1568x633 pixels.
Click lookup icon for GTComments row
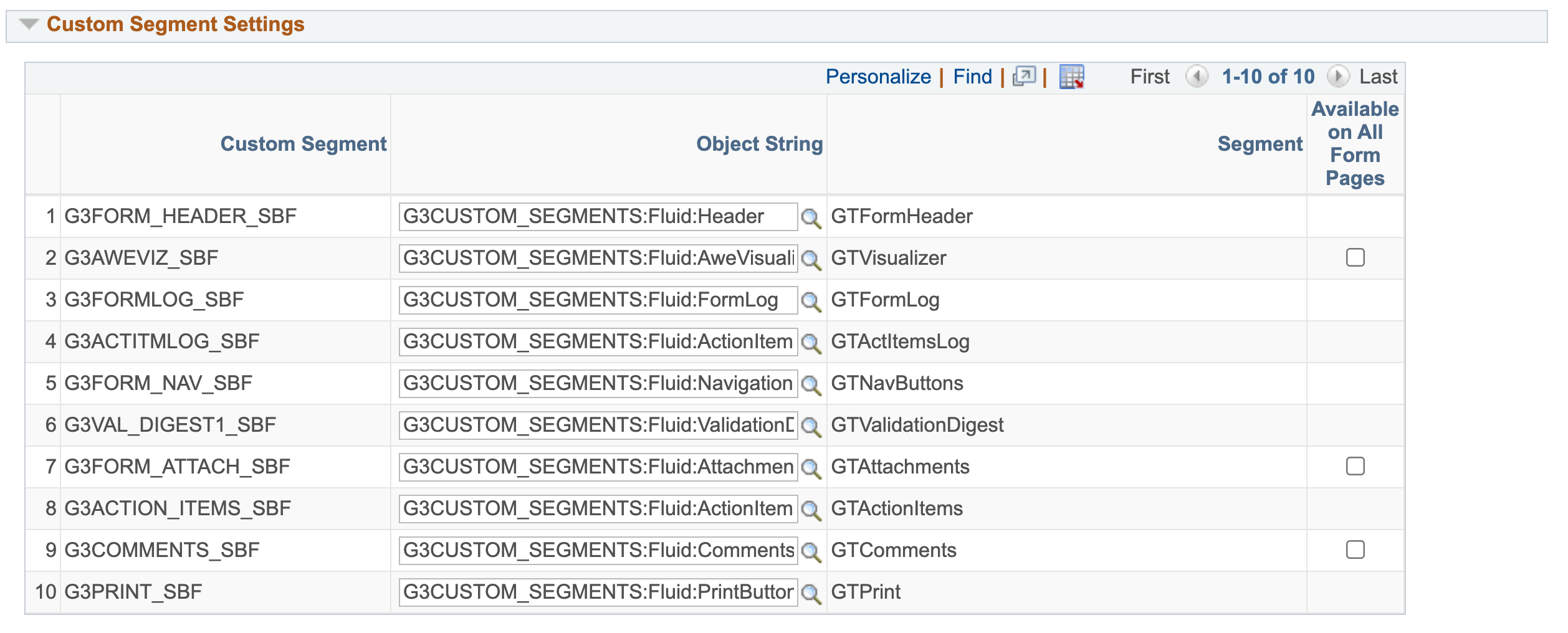(x=811, y=552)
